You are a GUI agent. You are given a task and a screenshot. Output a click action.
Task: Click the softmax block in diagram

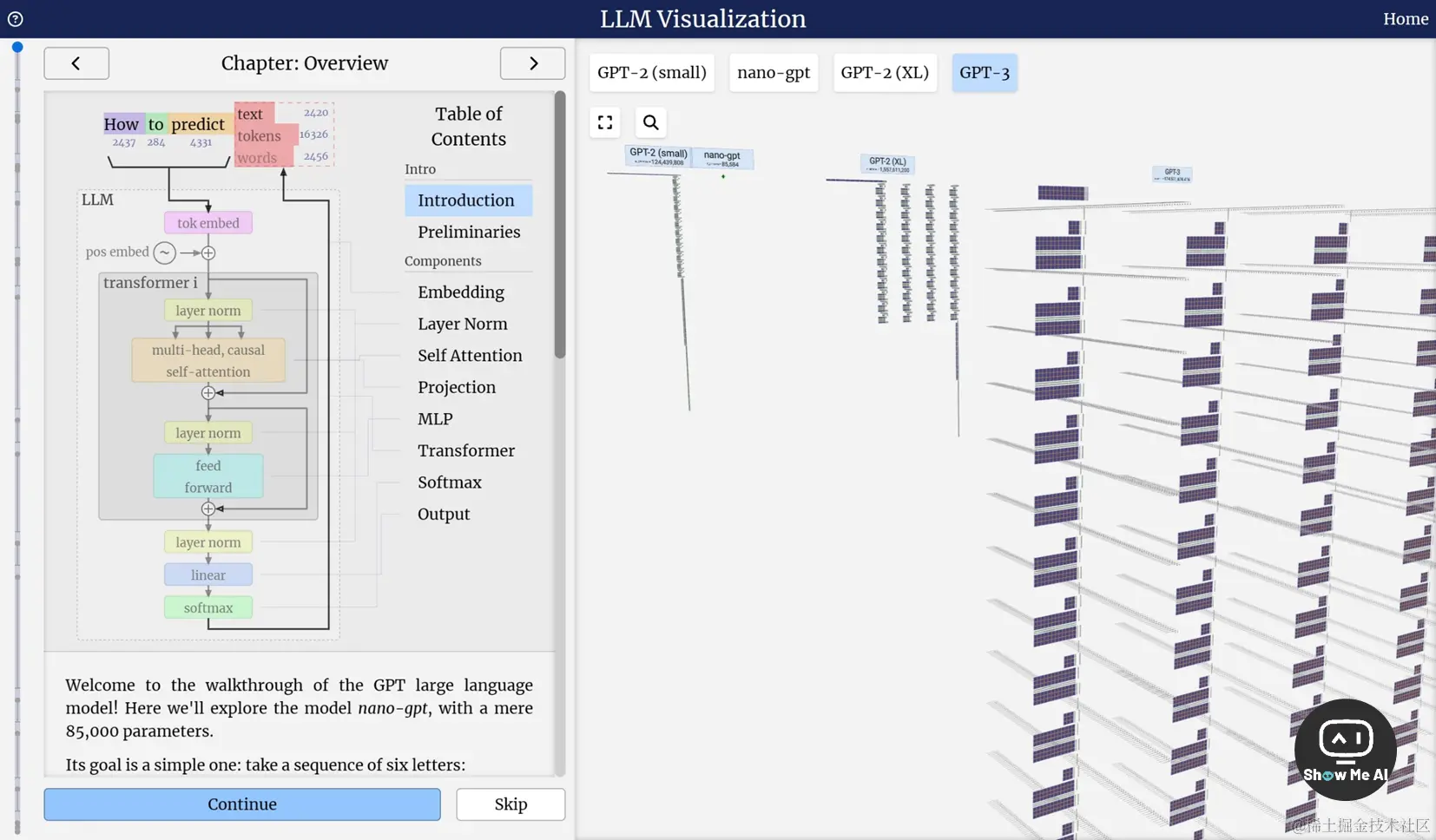pos(208,607)
